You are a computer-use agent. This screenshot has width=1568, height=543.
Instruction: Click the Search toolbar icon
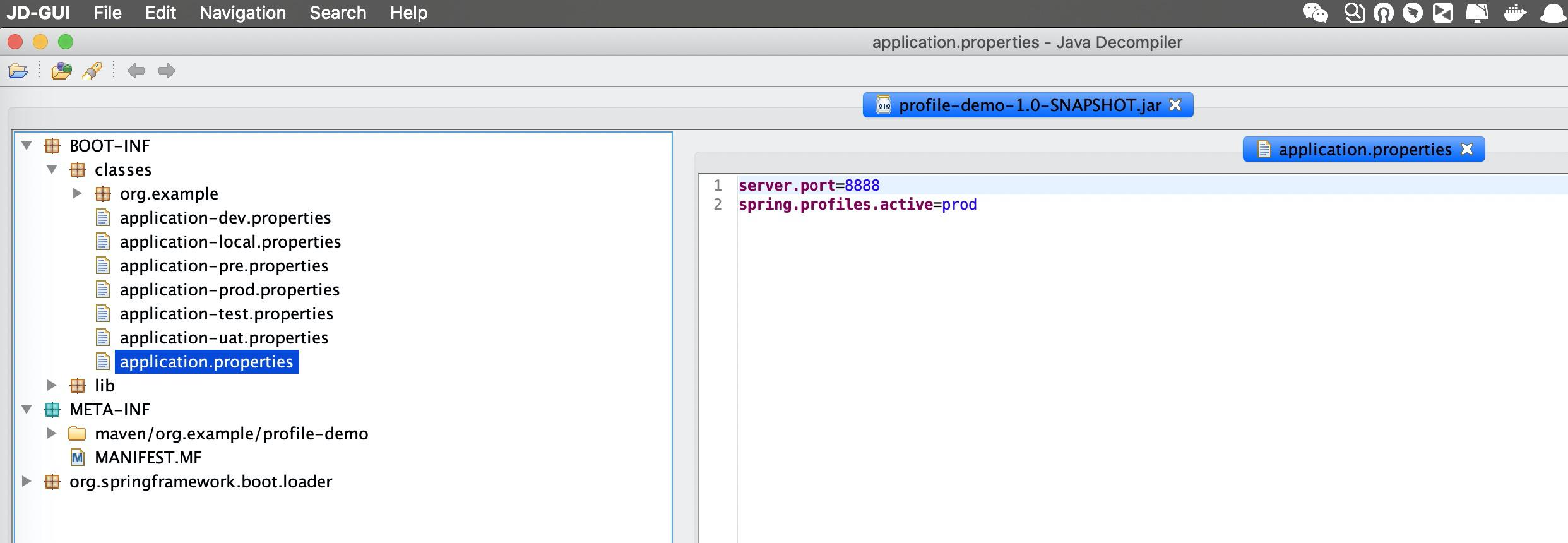pos(92,71)
